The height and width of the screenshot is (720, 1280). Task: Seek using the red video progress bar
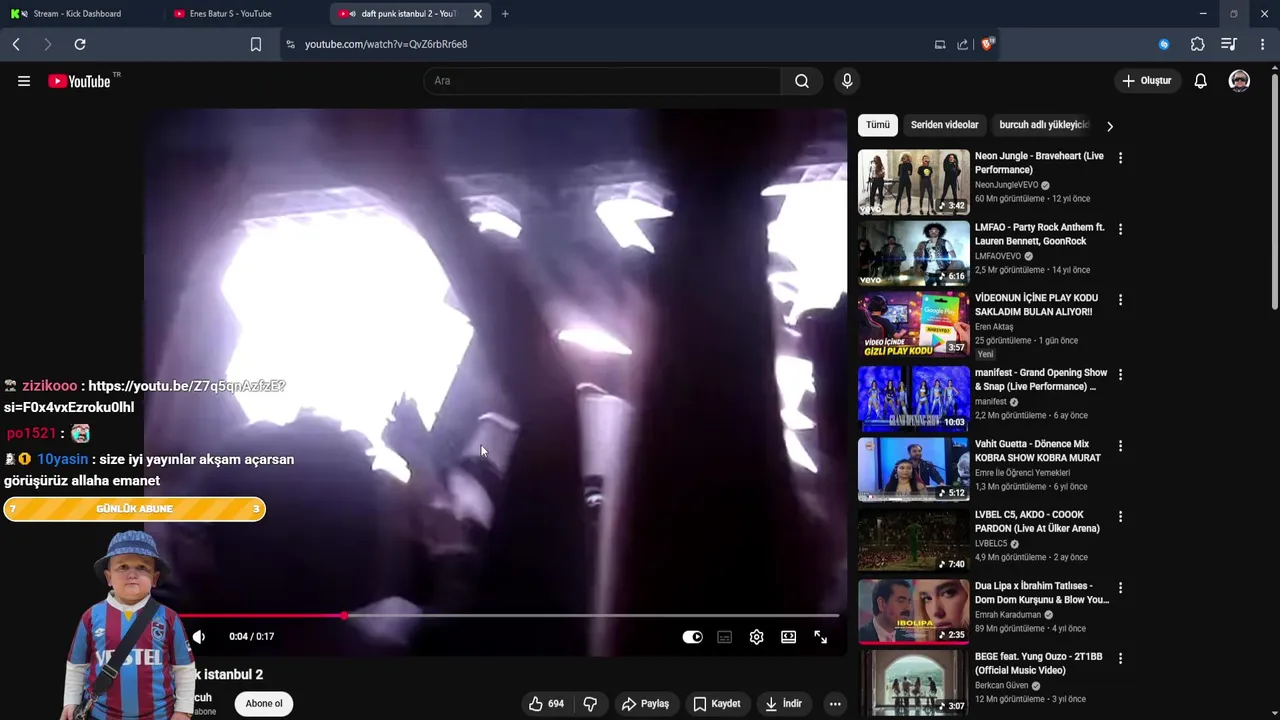[x=510, y=616]
